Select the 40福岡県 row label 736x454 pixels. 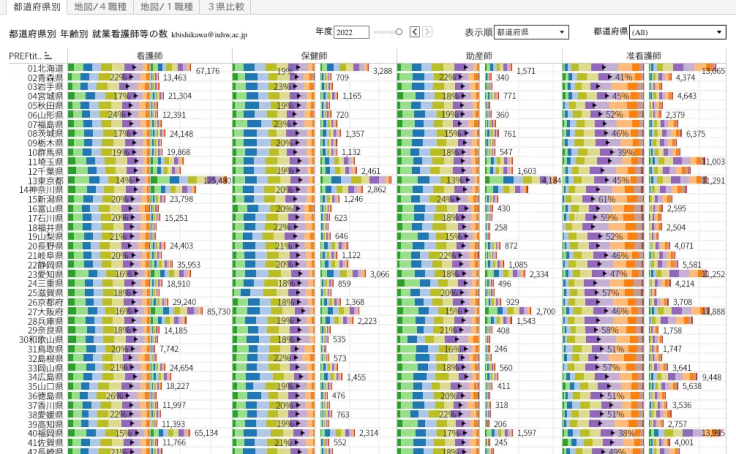click(x=45, y=433)
